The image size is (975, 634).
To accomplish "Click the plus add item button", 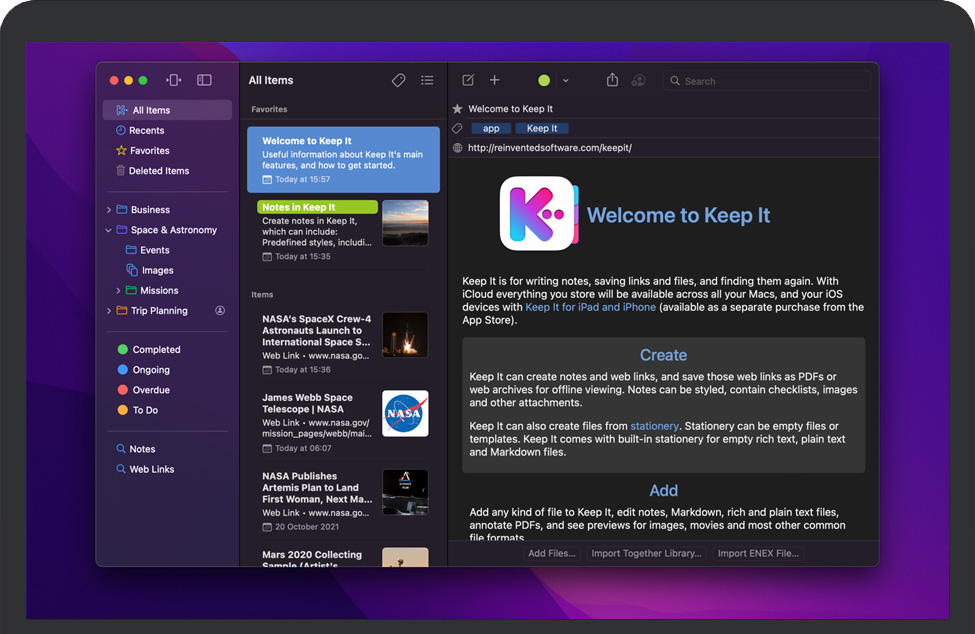I will coord(494,80).
